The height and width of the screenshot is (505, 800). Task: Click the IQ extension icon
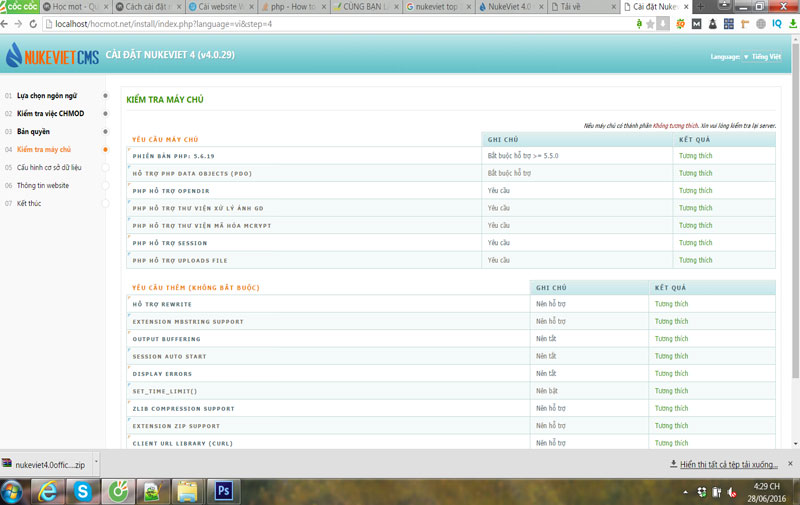(776, 23)
